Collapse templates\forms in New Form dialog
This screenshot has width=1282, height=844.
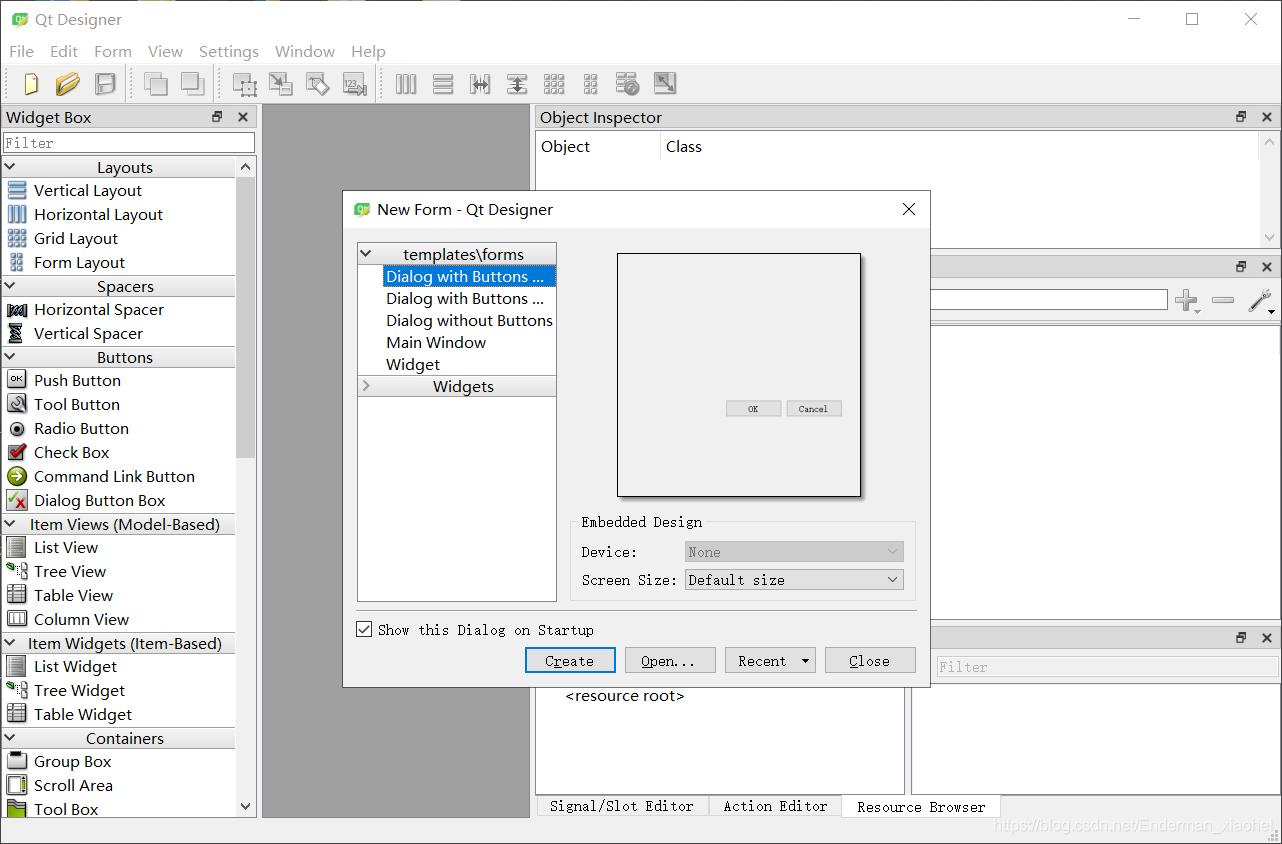tap(366, 254)
